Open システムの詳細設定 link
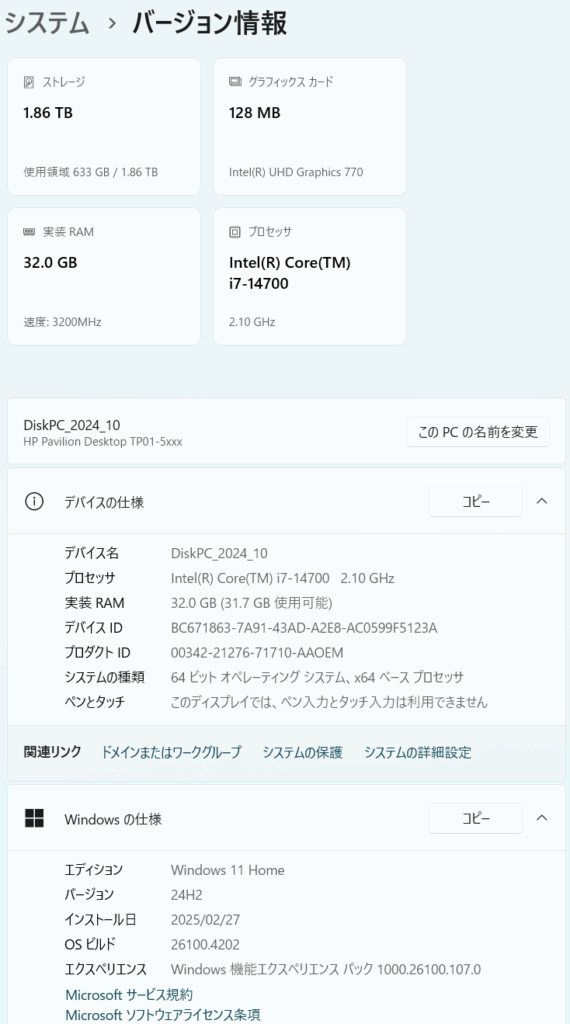Image resolution: width=570 pixels, height=1024 pixels. tap(417, 752)
